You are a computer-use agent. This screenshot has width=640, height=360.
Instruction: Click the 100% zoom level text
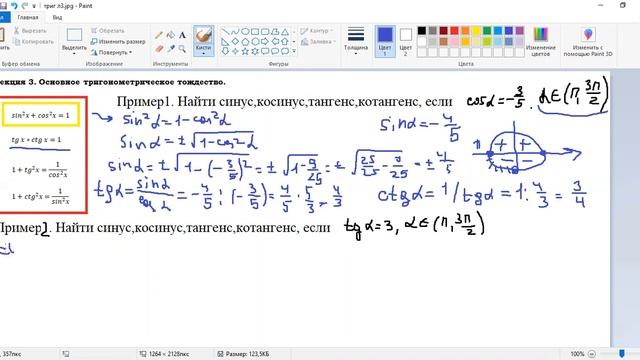click(x=577, y=354)
